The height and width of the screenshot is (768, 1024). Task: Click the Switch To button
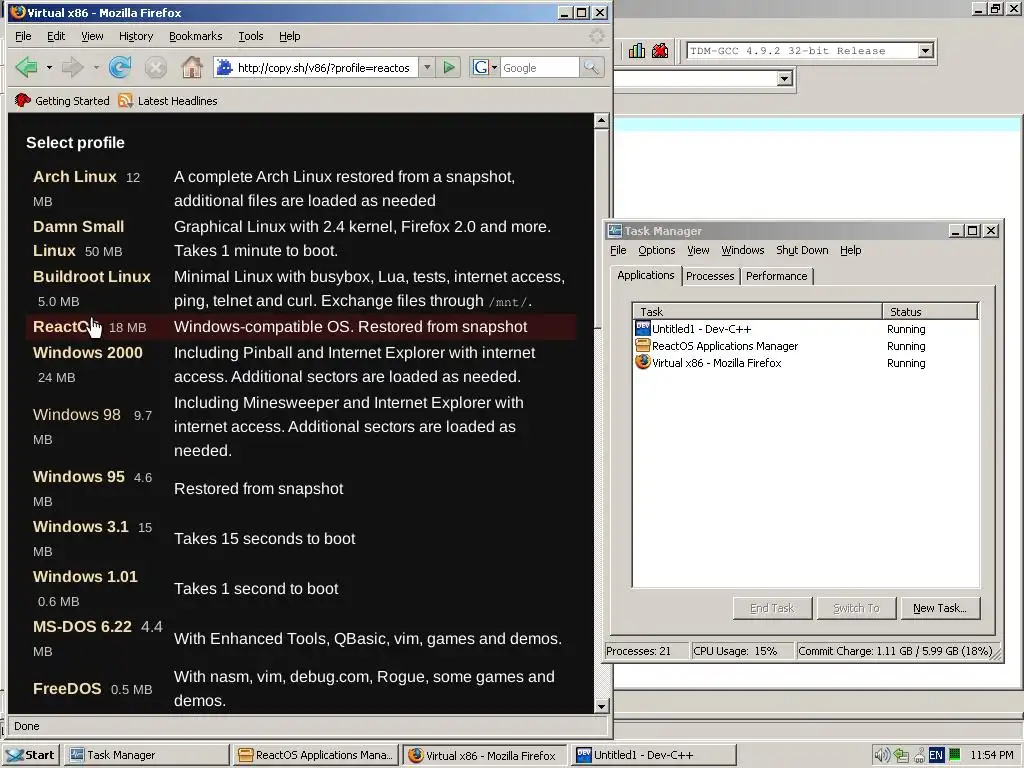tap(856, 608)
